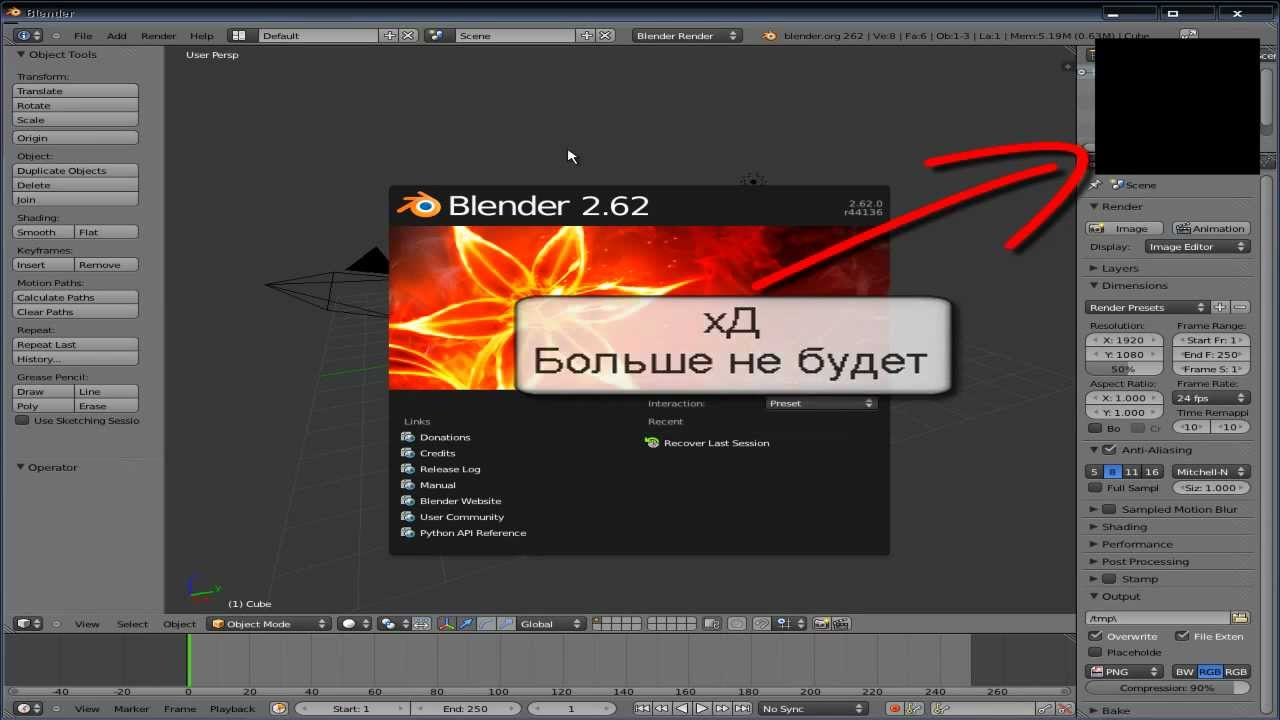The height and width of the screenshot is (720, 1280).
Task: Jump to timeline start frame
Action: 642,708
